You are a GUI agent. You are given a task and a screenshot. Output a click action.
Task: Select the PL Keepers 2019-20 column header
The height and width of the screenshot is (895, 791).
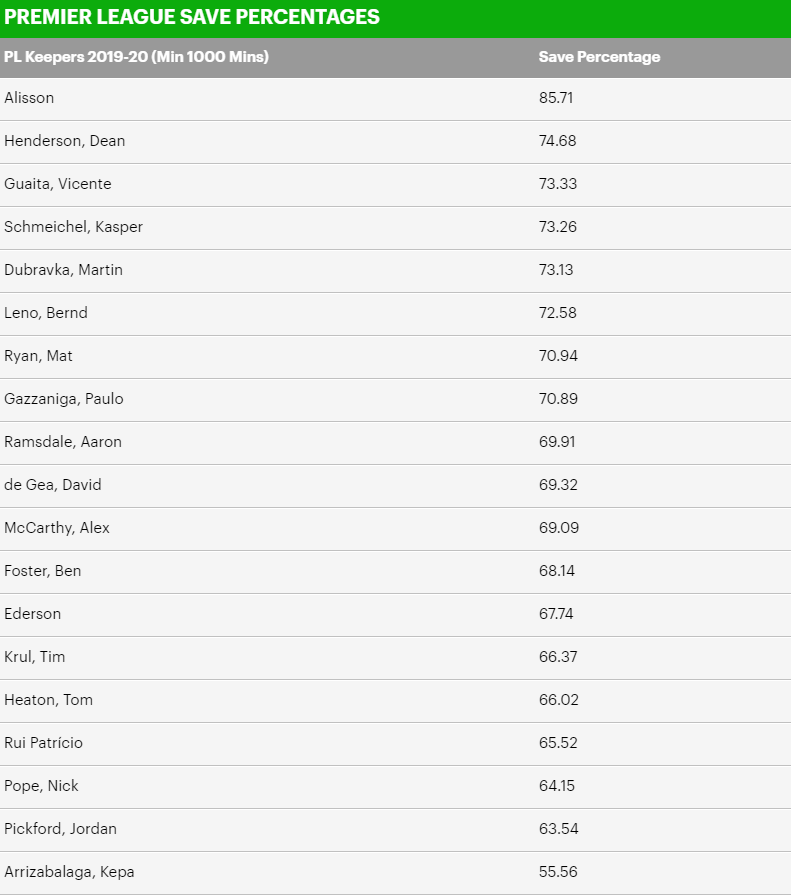136,57
